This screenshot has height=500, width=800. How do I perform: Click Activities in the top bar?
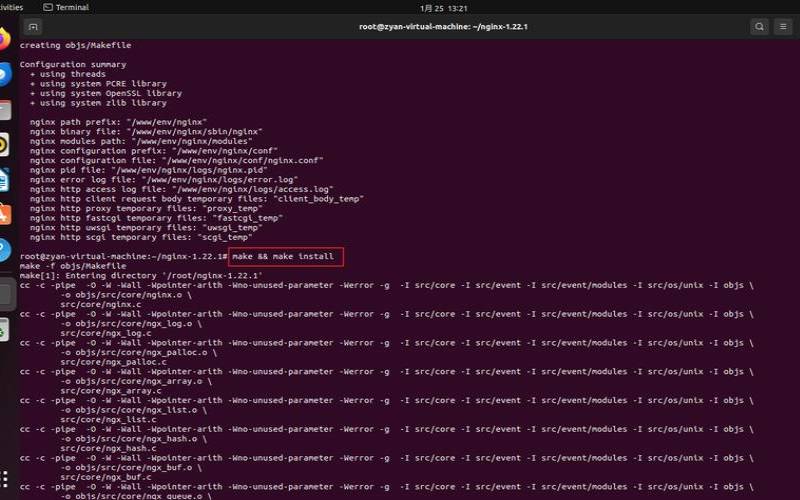pos(11,7)
